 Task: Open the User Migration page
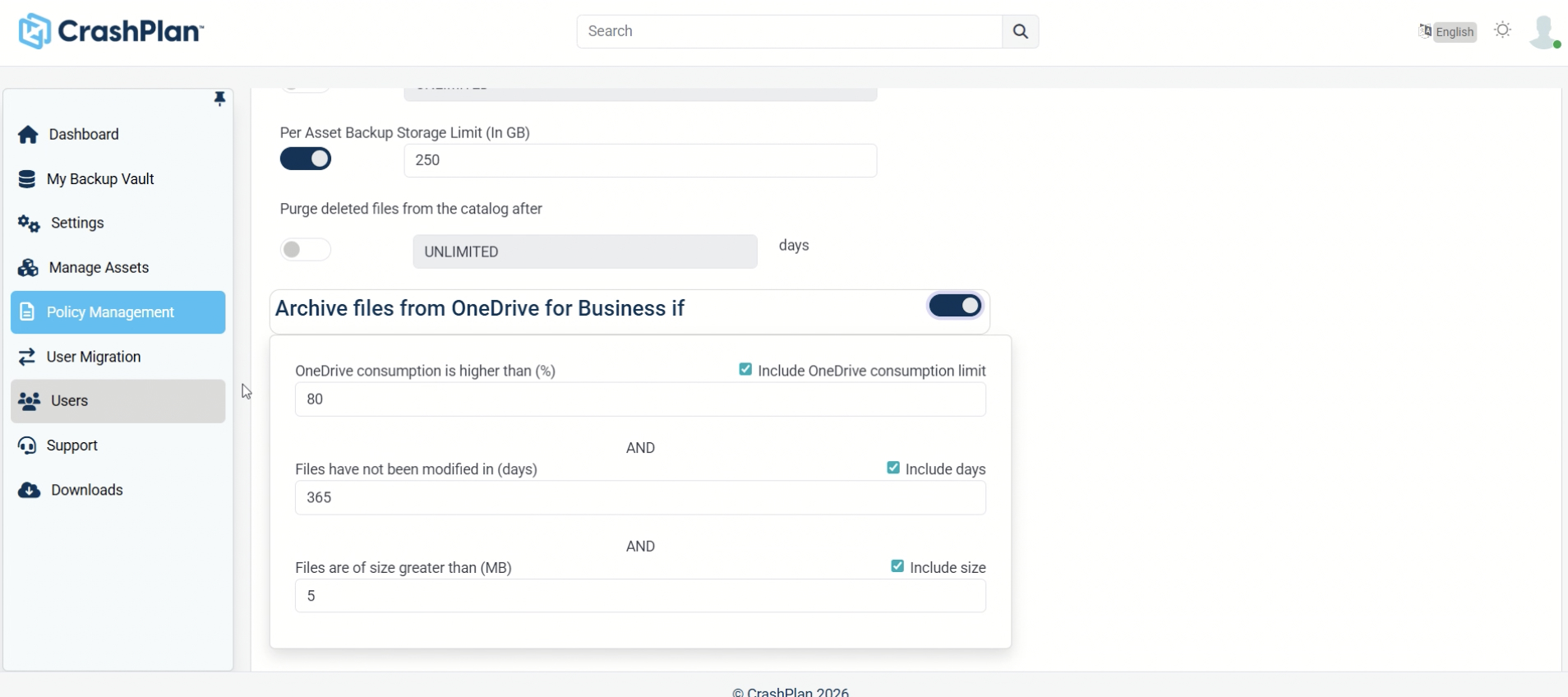118,357
